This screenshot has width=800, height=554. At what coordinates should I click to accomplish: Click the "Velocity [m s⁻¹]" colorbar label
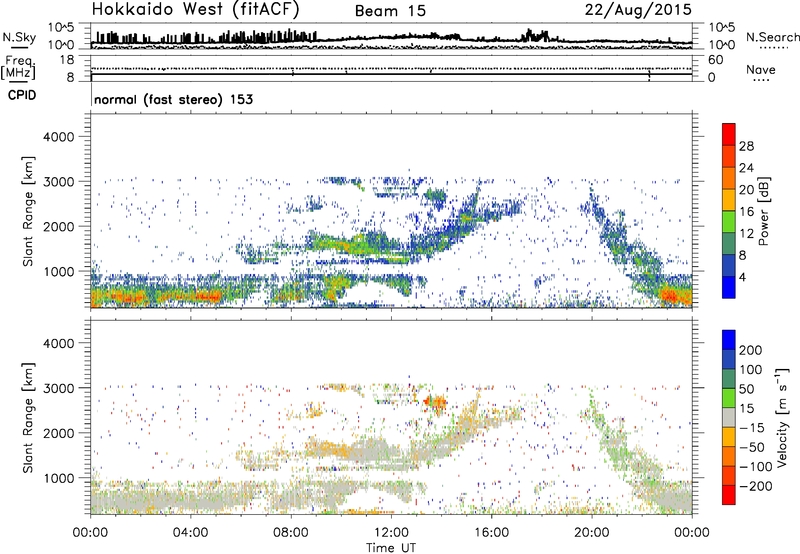pos(782,417)
